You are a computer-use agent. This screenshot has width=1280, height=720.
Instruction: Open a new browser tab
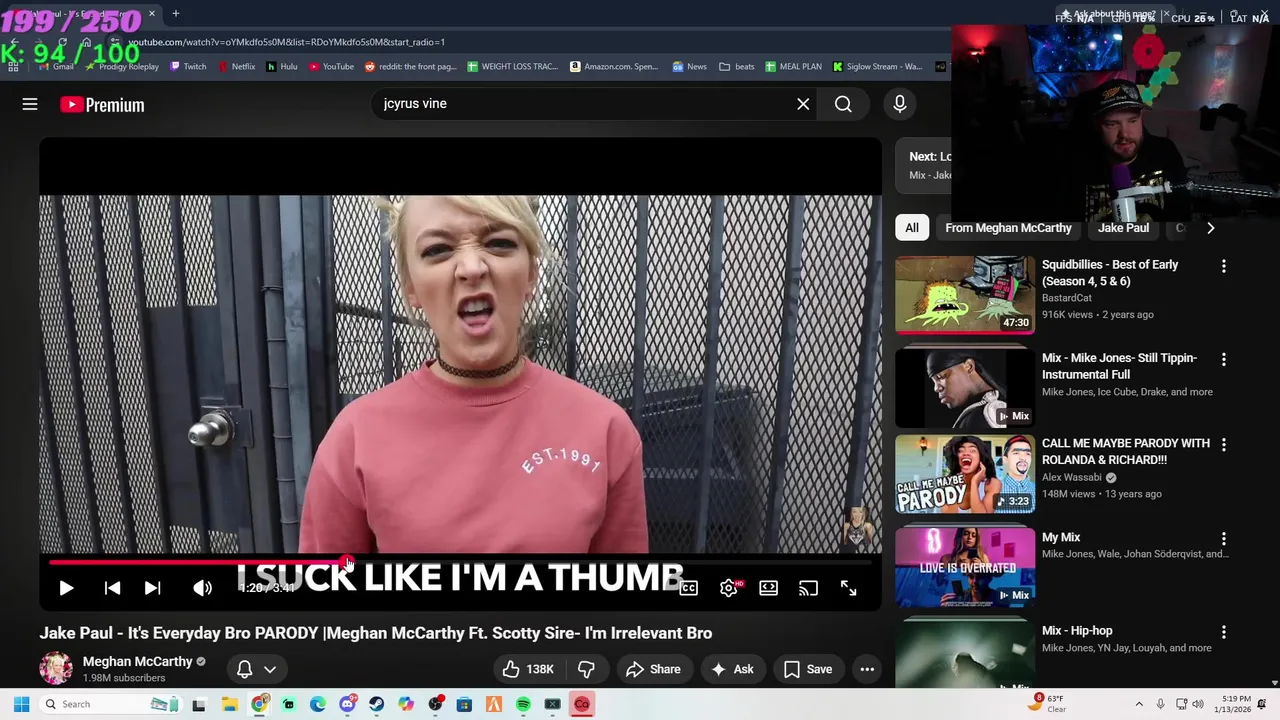[175, 14]
